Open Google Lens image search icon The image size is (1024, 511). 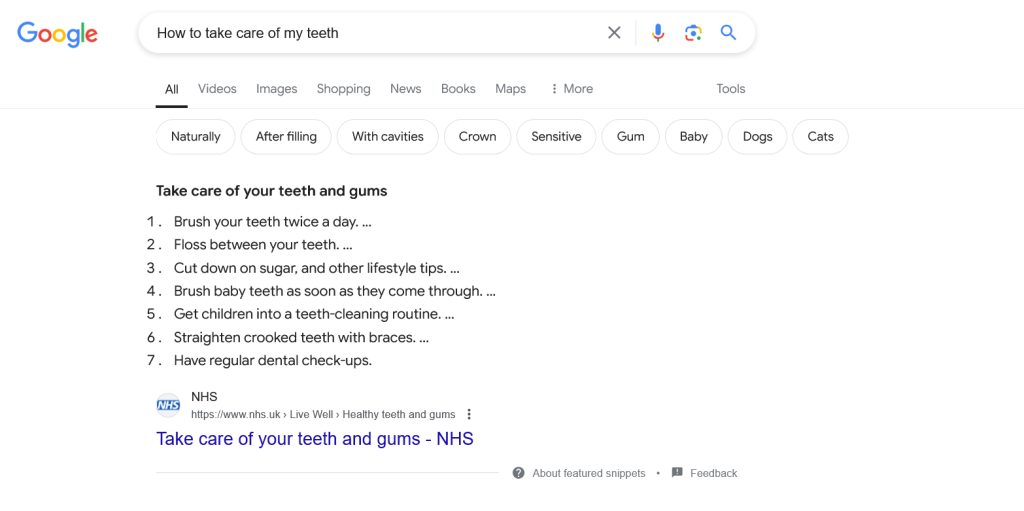pos(693,33)
